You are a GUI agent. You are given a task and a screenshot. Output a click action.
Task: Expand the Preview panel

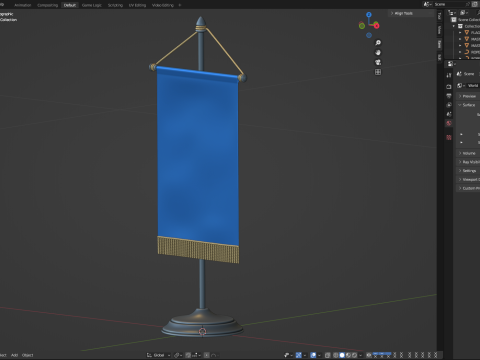coord(468,96)
